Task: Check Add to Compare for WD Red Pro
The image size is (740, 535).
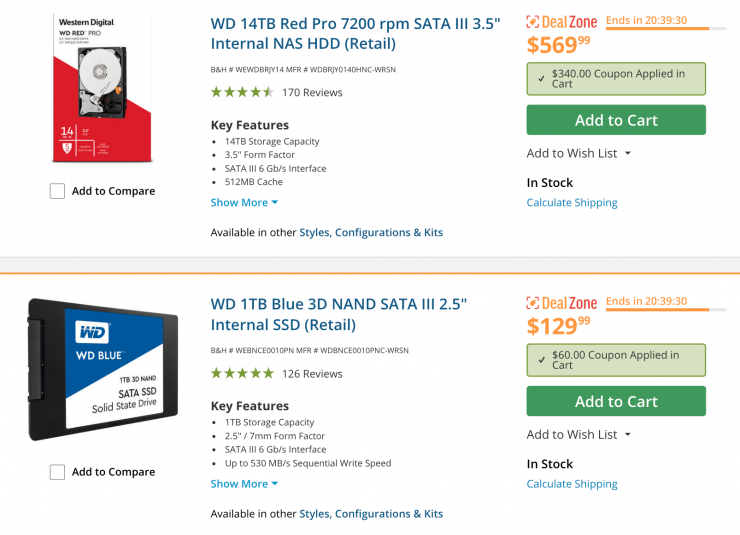Action: 58,191
